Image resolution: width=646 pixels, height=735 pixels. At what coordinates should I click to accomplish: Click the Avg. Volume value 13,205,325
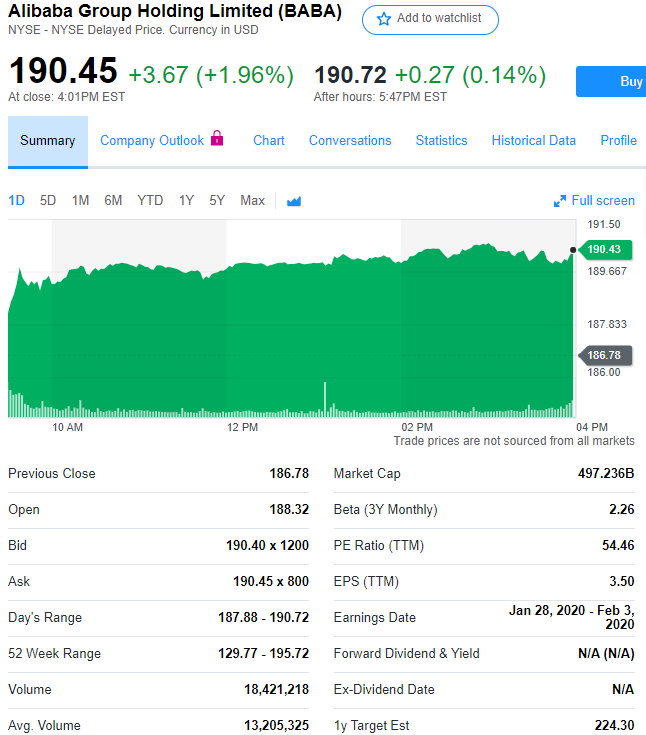[277, 726]
